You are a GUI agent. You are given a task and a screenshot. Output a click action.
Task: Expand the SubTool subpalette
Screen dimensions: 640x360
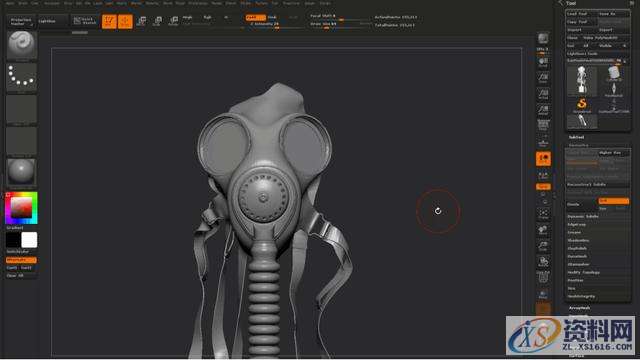(x=576, y=137)
